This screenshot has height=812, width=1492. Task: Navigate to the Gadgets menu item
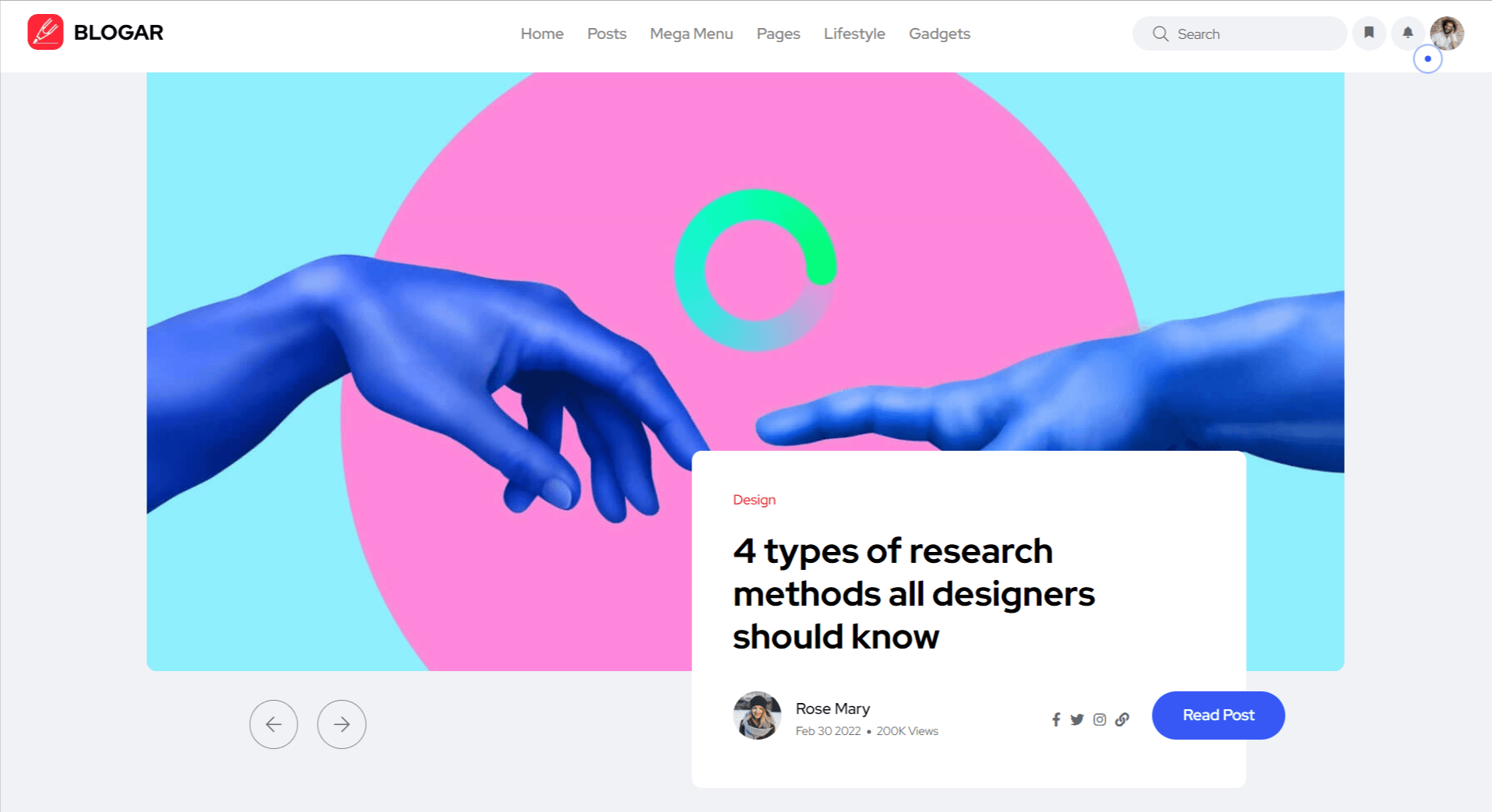[939, 33]
